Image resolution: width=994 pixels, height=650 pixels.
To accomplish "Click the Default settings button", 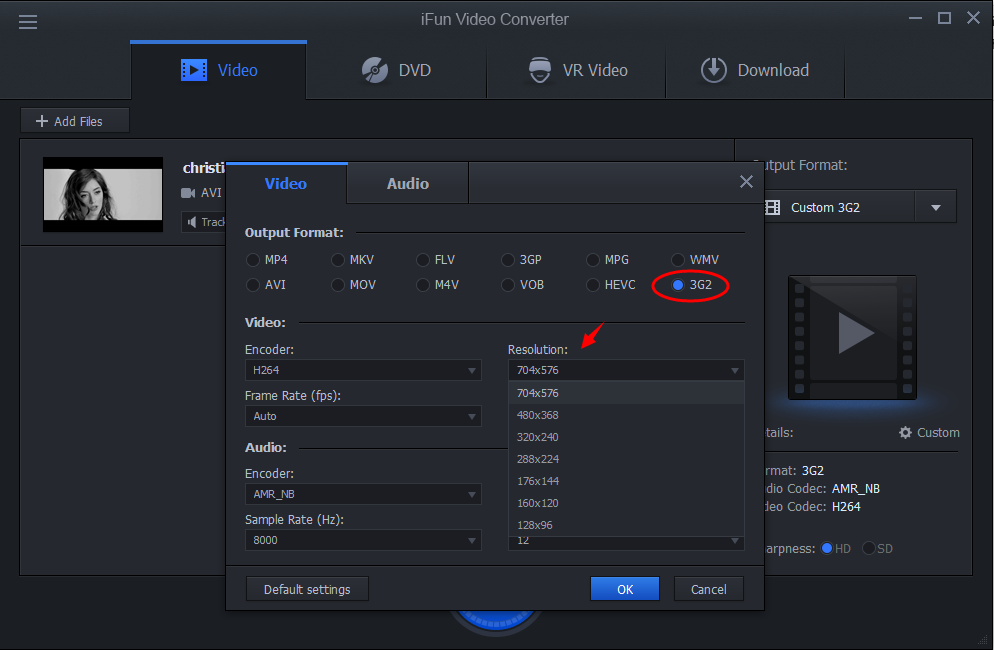I will [307, 589].
